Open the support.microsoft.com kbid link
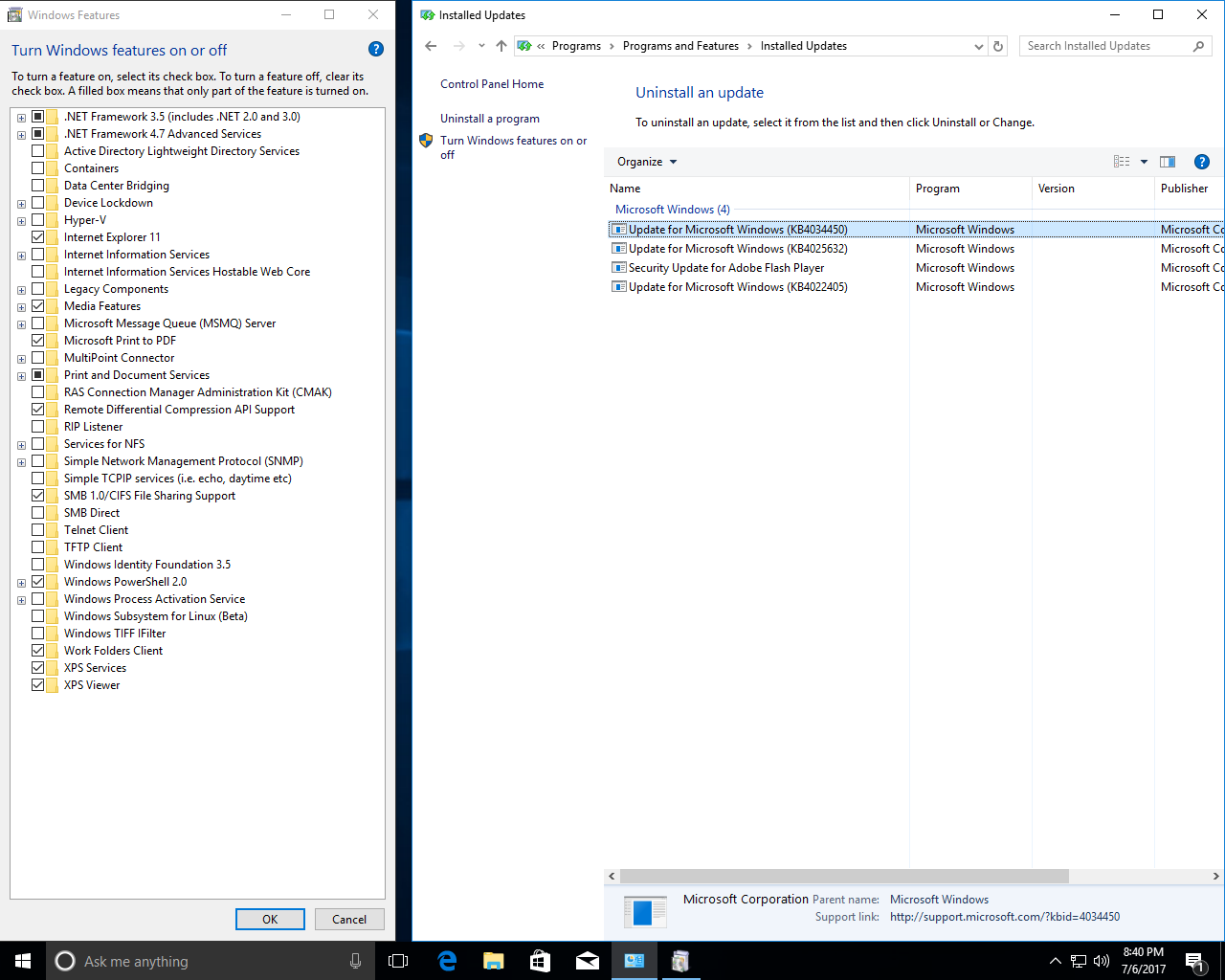The image size is (1225, 980). coord(1005,917)
